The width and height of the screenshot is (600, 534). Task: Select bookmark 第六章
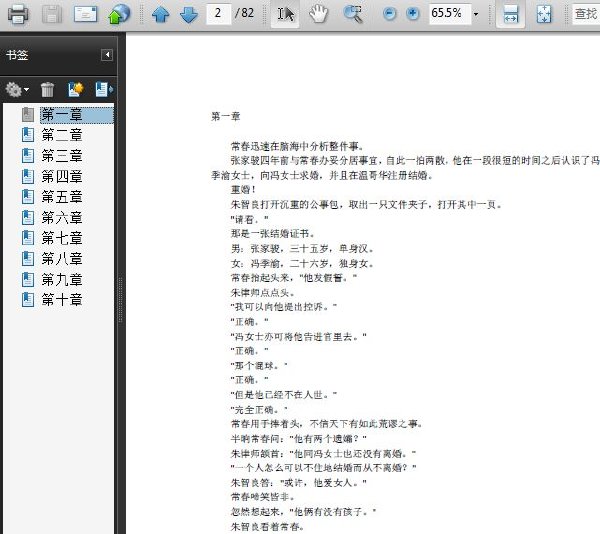click(x=62, y=218)
